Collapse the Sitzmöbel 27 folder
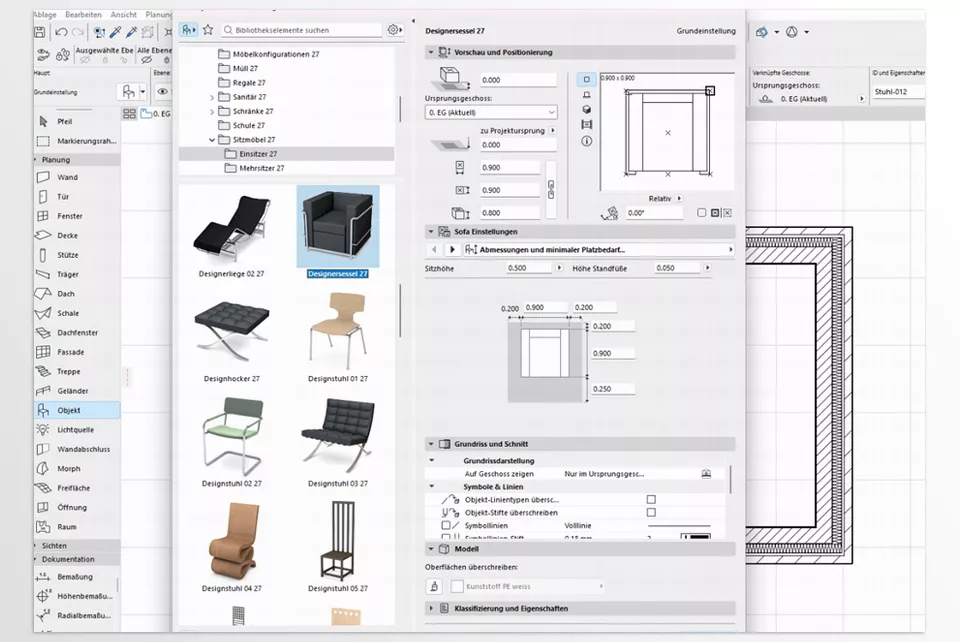Image resolution: width=960 pixels, height=642 pixels. pyautogui.click(x=212, y=140)
